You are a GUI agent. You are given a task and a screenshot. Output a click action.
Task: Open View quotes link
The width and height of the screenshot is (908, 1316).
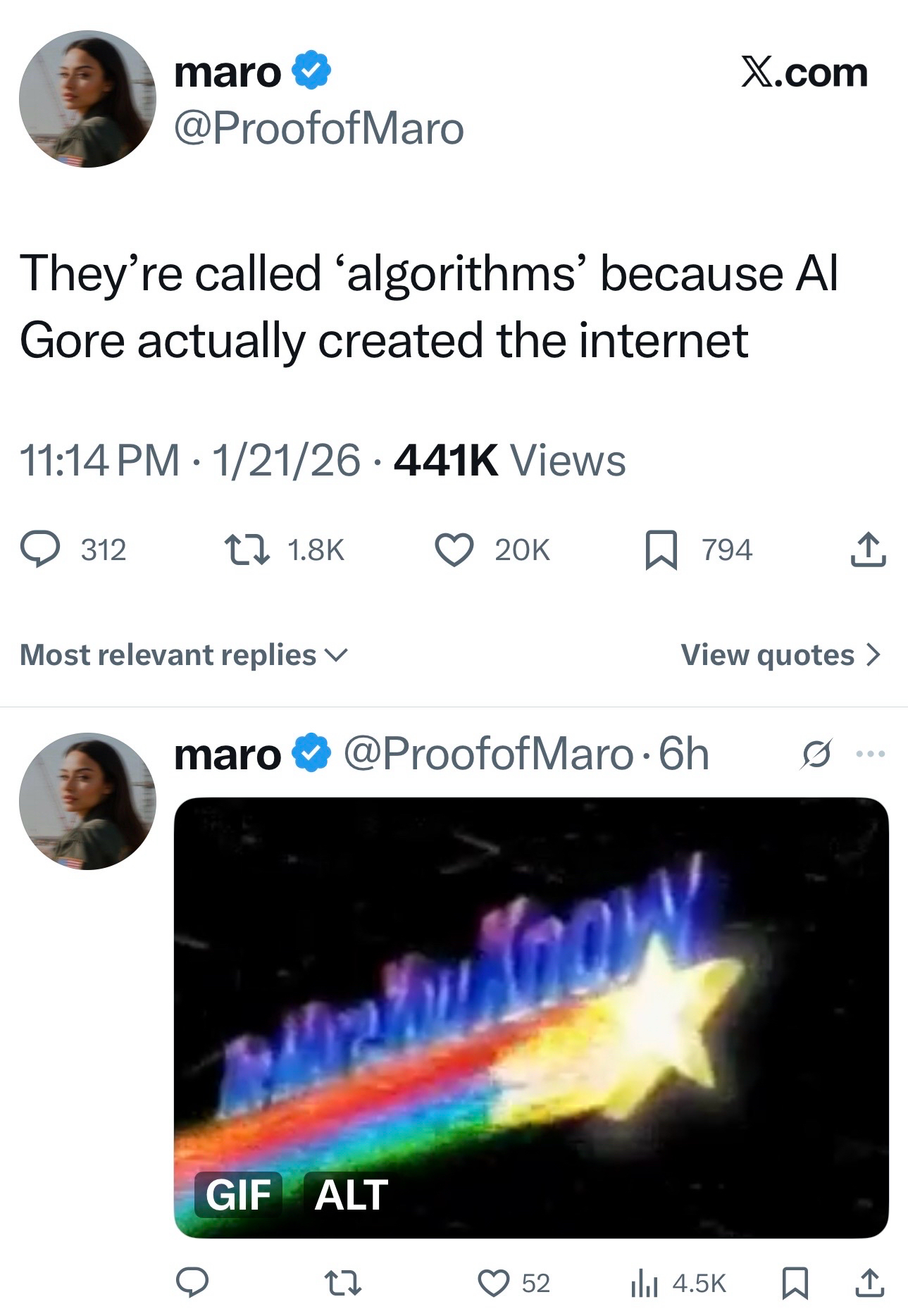pos(780,654)
